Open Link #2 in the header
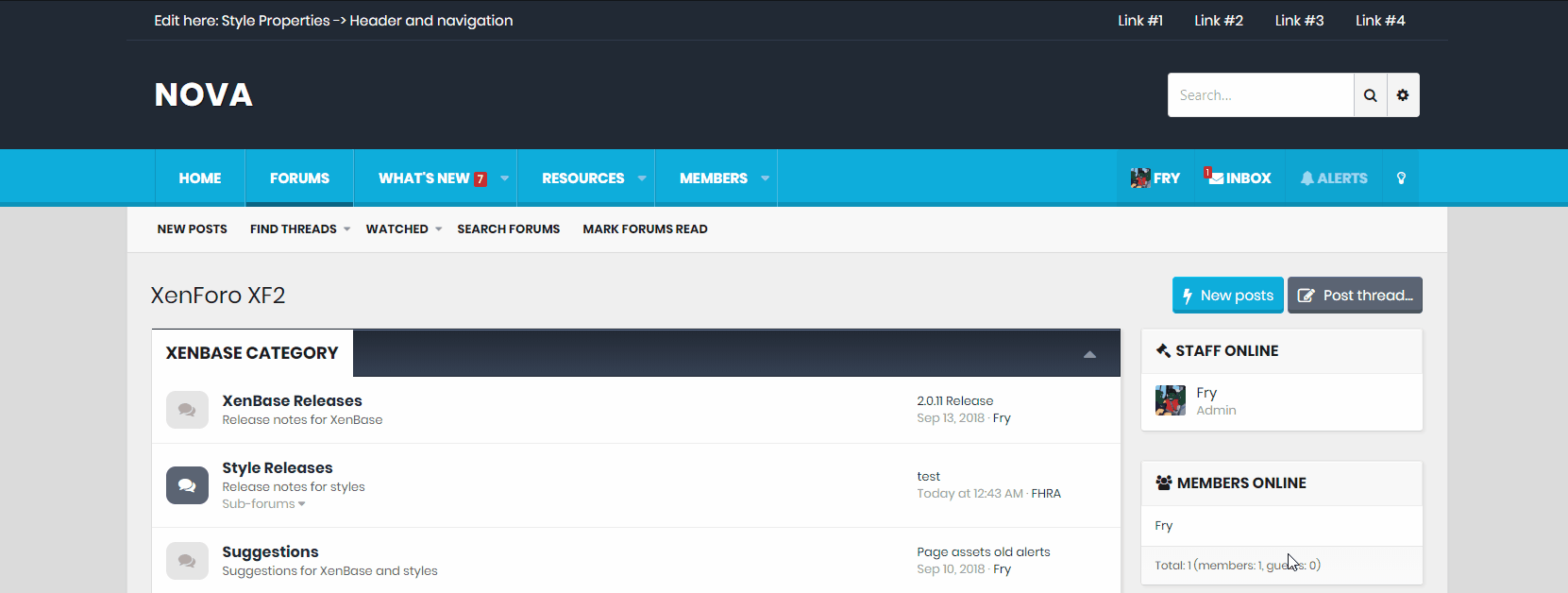This screenshot has width=1568, height=593. (x=1219, y=20)
